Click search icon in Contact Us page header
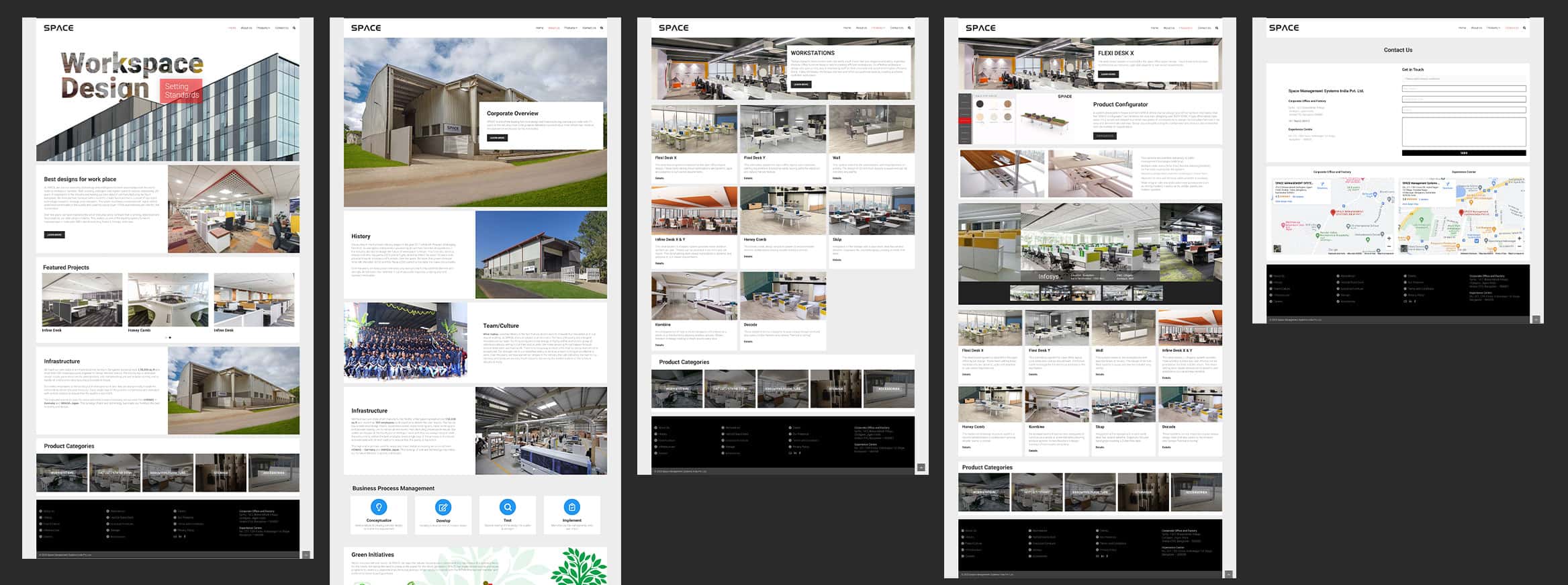1568x585 pixels. (x=1524, y=28)
